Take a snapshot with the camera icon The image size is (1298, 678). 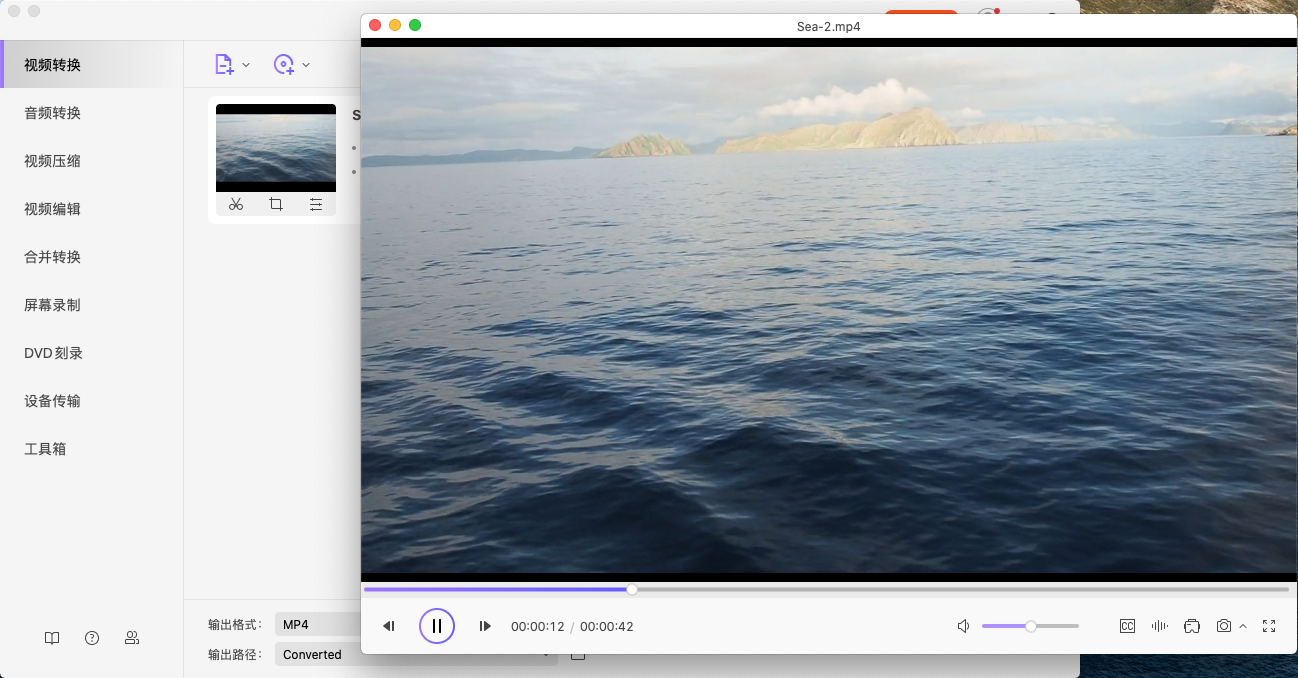point(1223,626)
